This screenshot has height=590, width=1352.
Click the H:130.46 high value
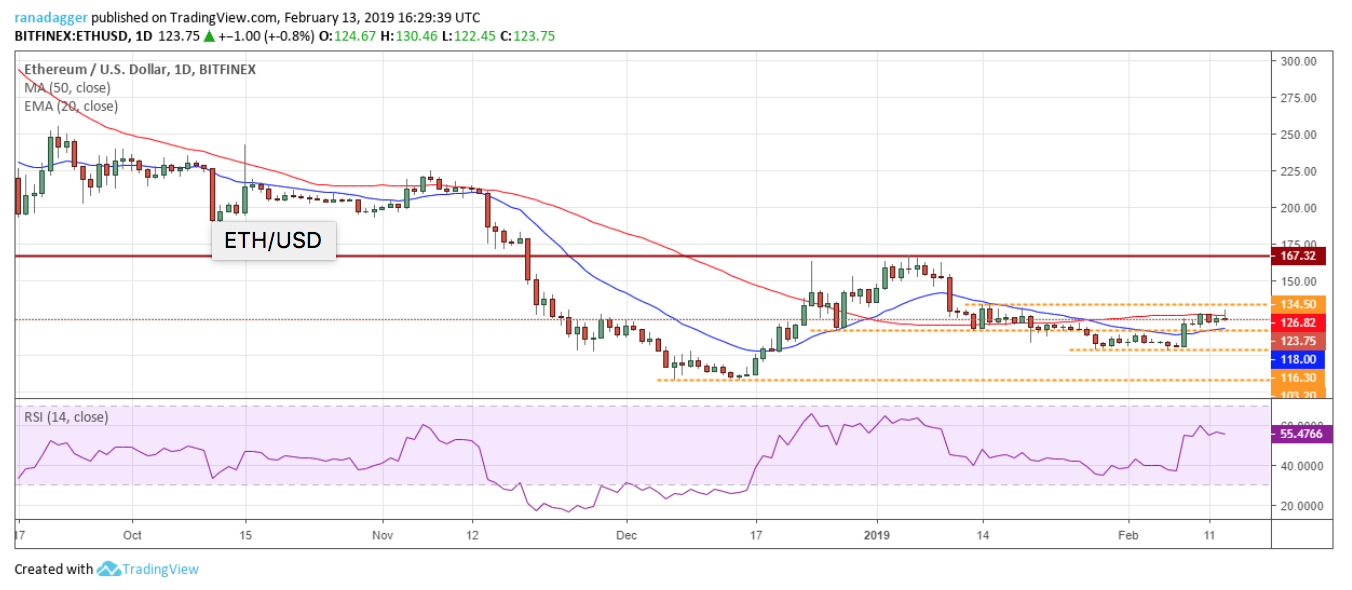(x=416, y=36)
